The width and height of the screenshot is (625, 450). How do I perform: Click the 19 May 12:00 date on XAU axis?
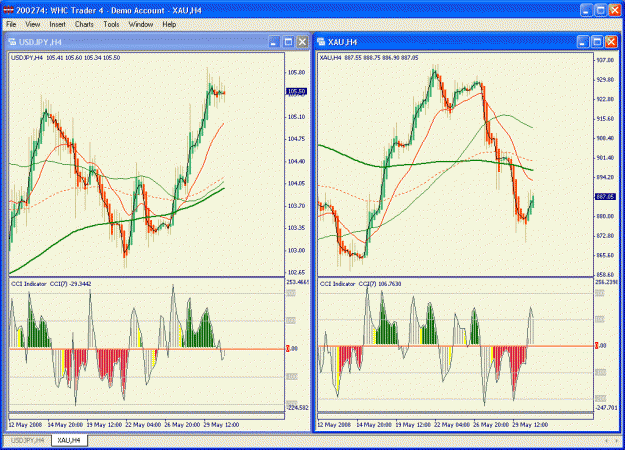[413, 425]
